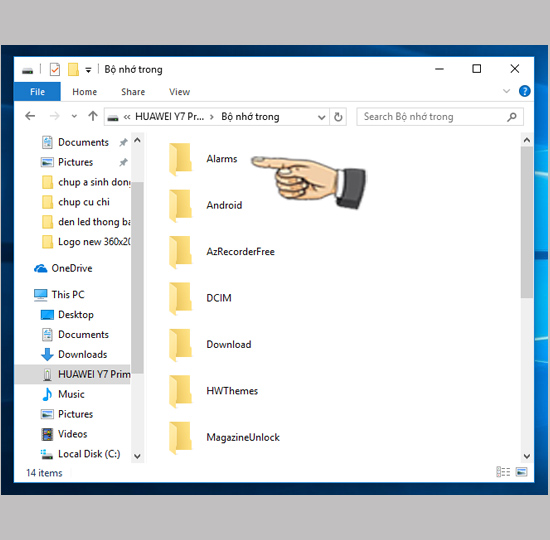Viewport: 550px width, 540px height.
Task: Switch to the View ribbon tab
Action: [179, 92]
